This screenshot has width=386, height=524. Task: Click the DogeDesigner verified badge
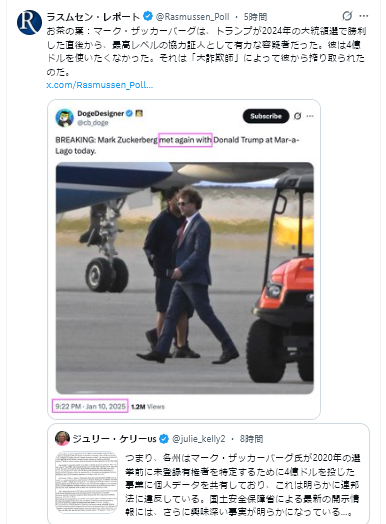[x=129, y=113]
